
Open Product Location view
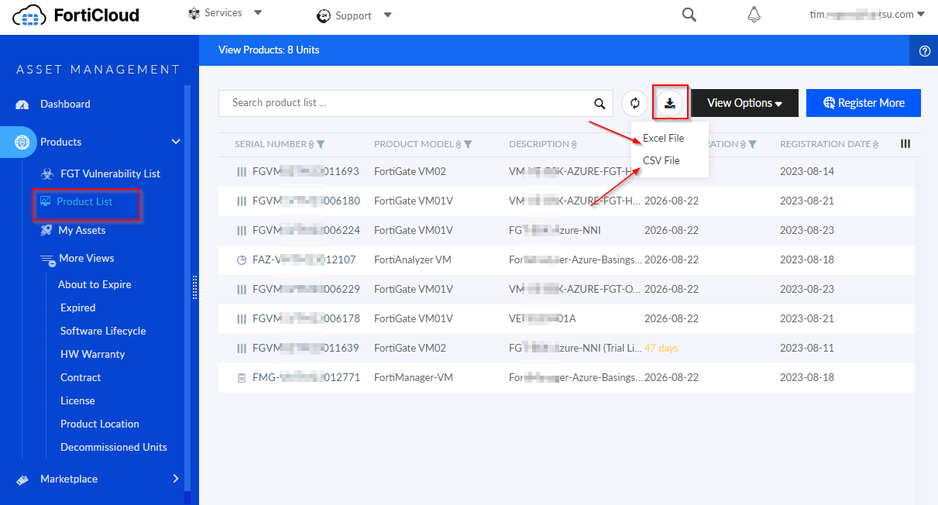click(x=99, y=424)
